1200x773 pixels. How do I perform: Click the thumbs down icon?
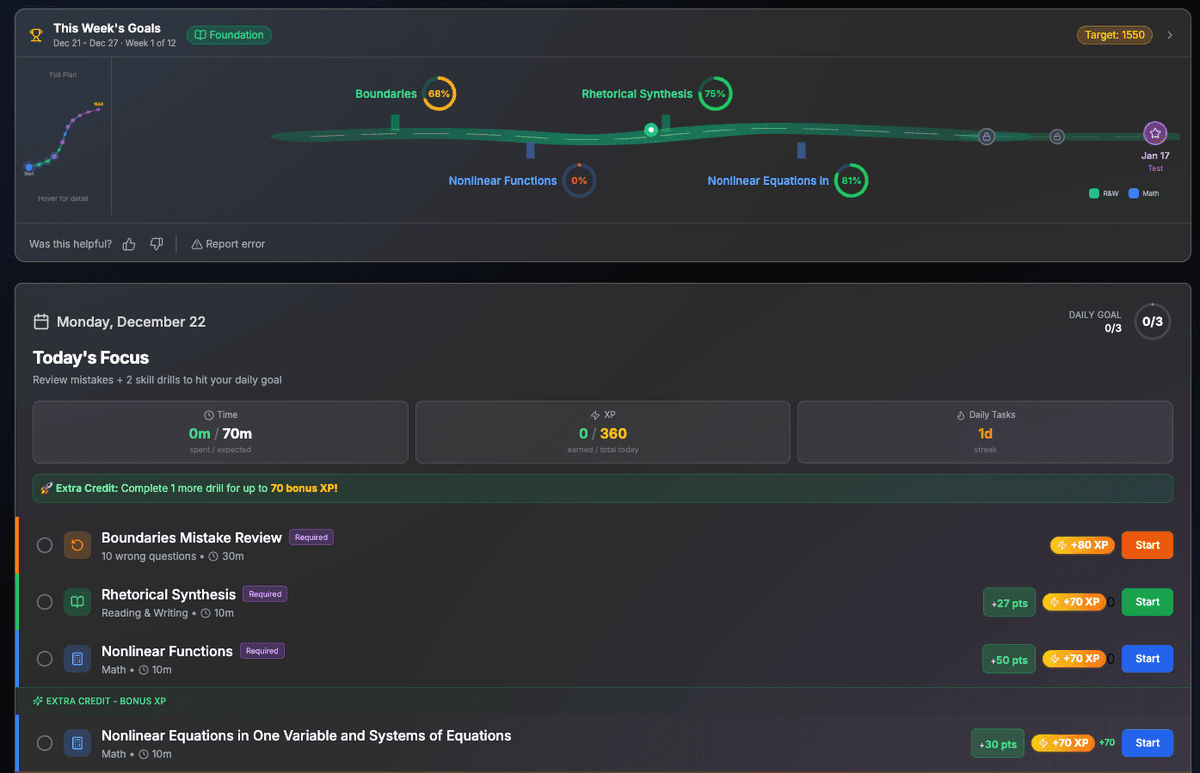coord(156,244)
